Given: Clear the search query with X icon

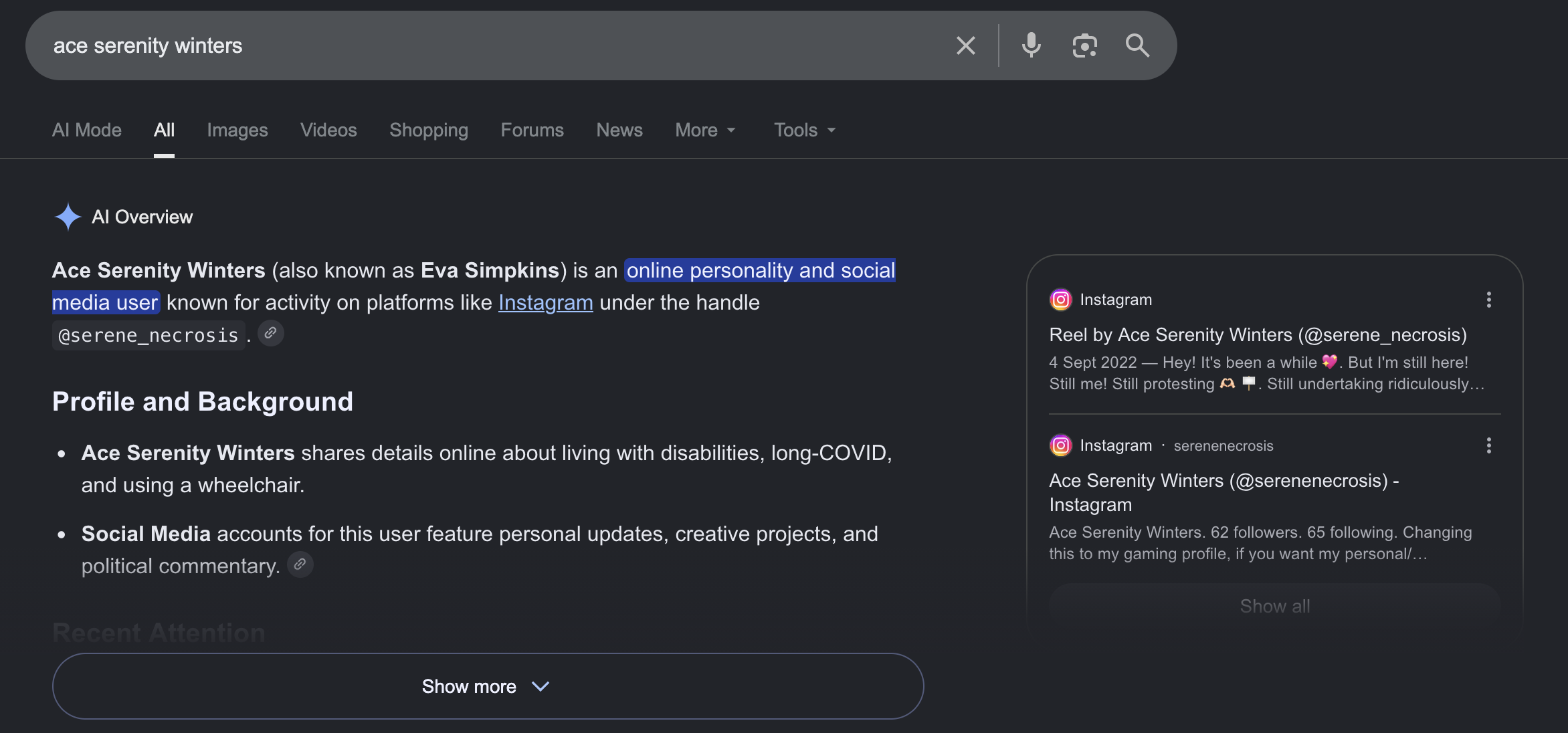Looking at the screenshot, I should click(965, 45).
